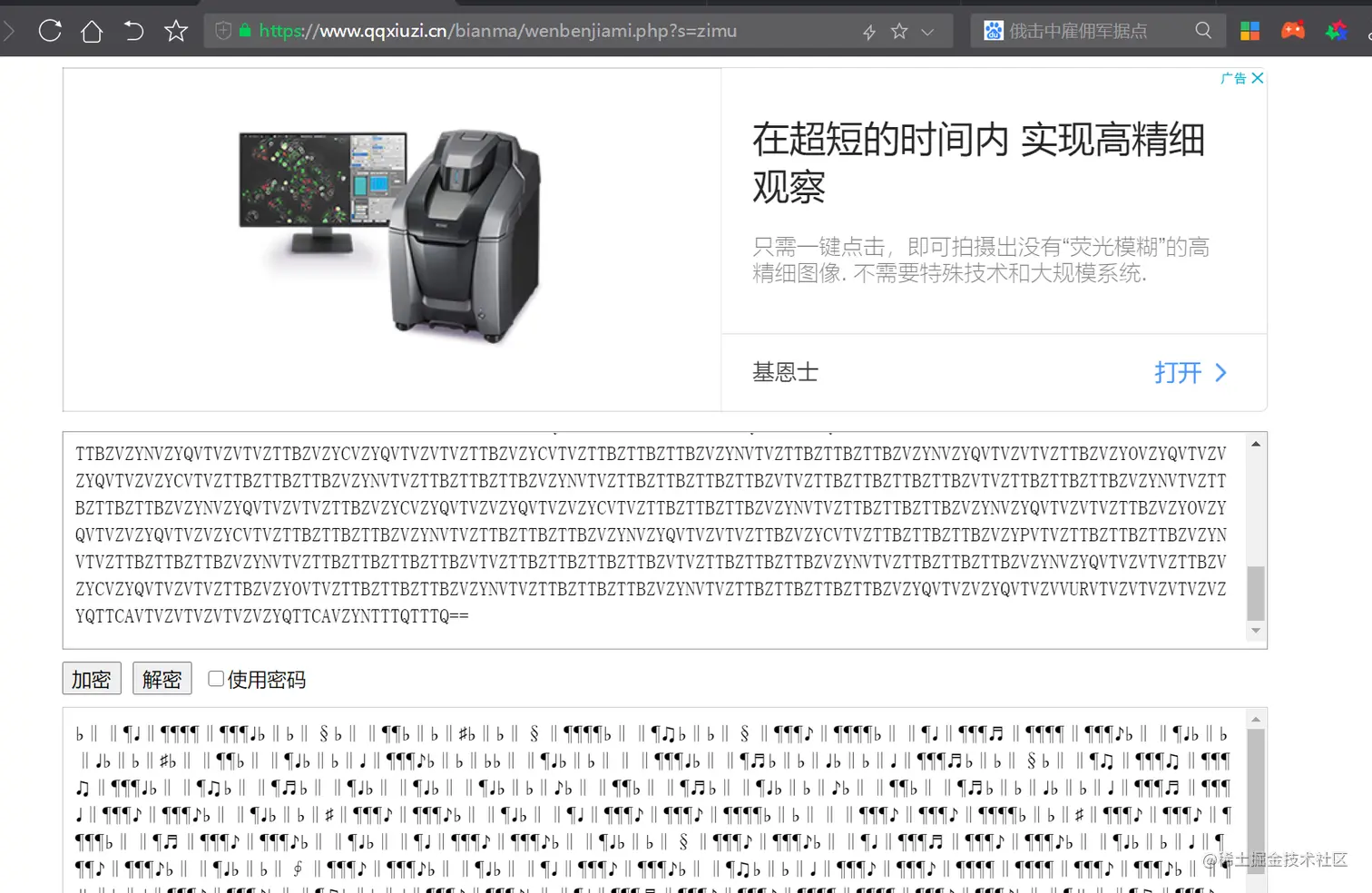1372x893 pixels.
Task: Click the 广告 ad label
Action: click(1233, 79)
